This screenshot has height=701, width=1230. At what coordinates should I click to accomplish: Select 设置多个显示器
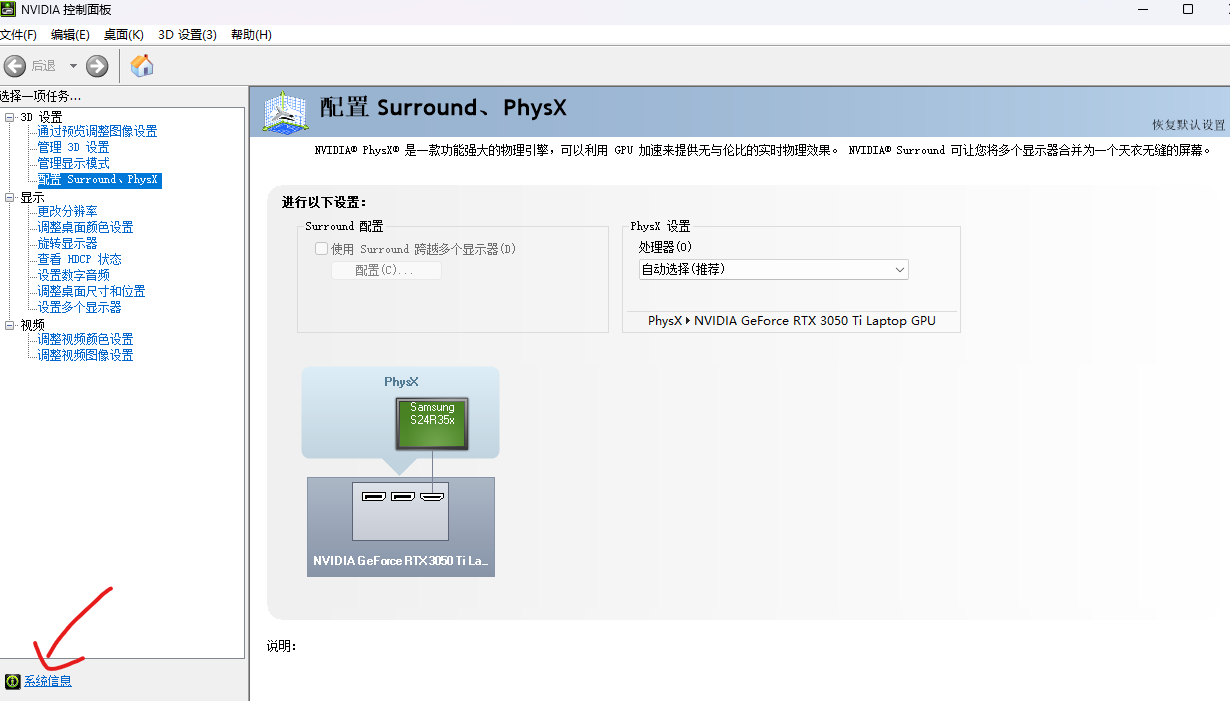(79, 307)
